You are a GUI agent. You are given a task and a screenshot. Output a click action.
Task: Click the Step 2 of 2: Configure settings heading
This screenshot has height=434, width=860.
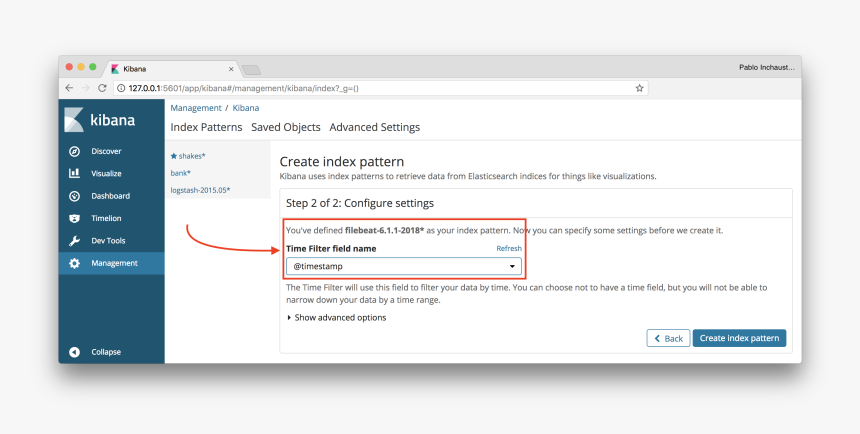[x=360, y=203]
